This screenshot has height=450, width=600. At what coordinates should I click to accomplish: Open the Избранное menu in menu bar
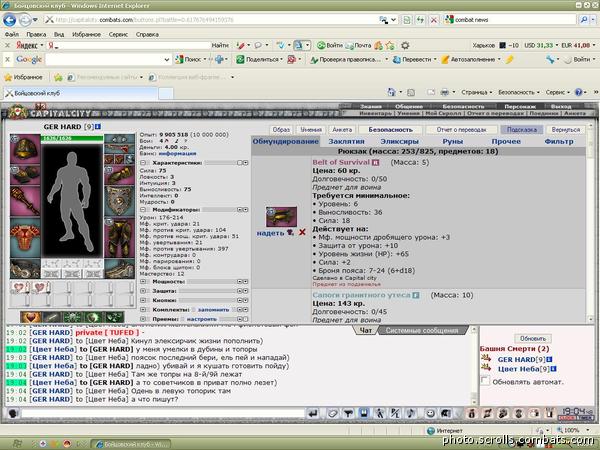[x=86, y=34]
